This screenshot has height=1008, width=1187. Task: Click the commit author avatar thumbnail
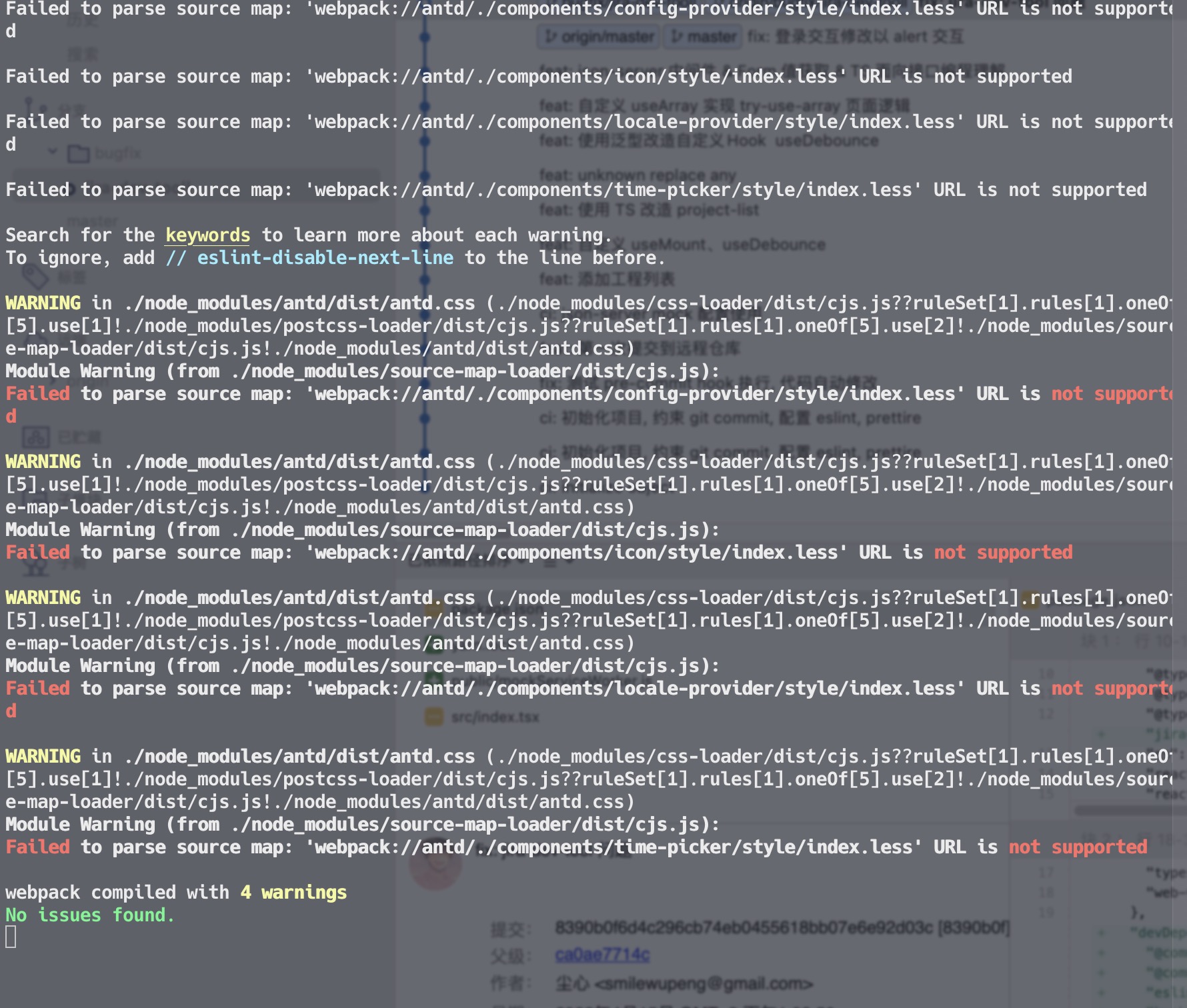pyautogui.click(x=435, y=865)
